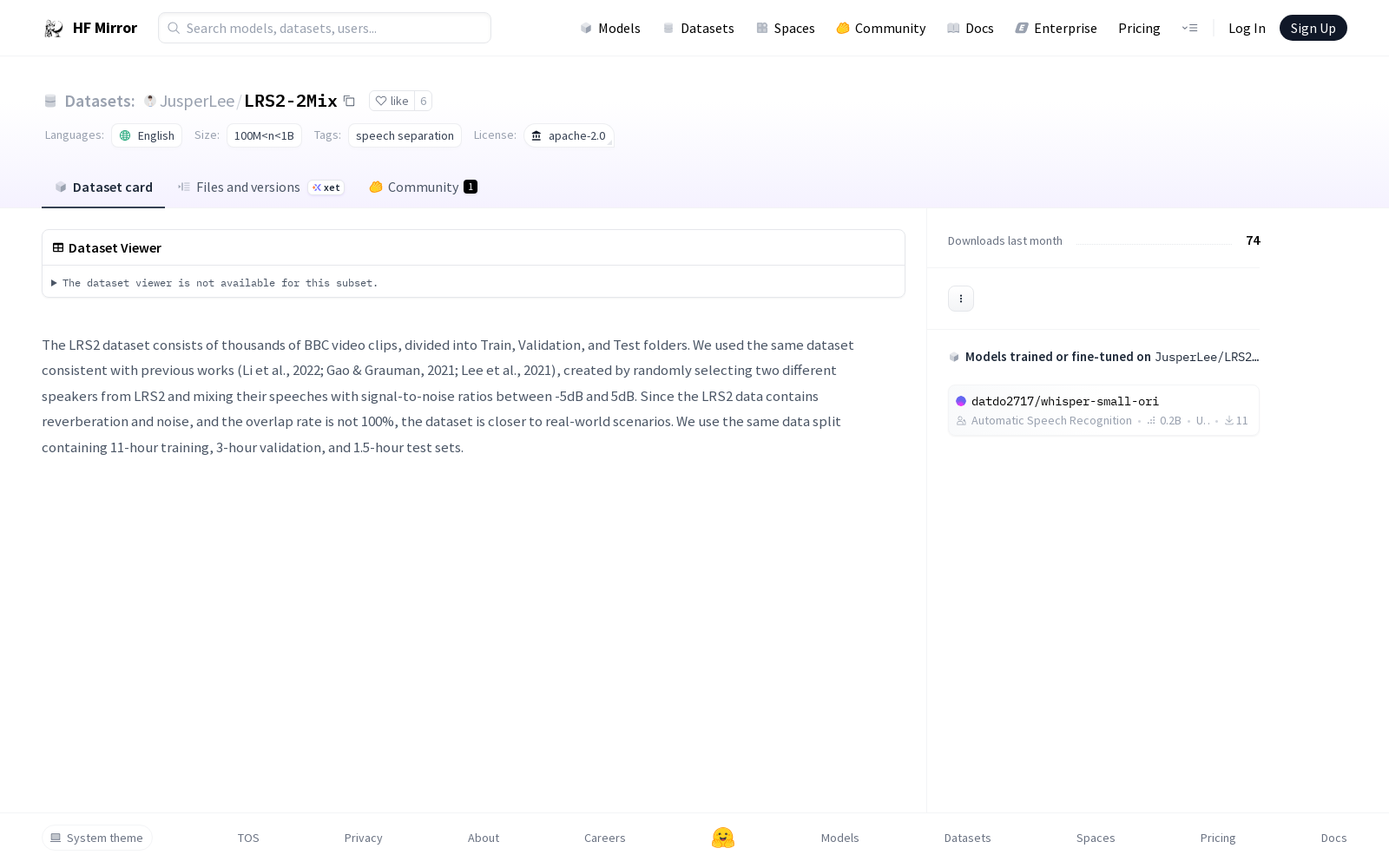The width and height of the screenshot is (1389, 868).
Task: Focus the search models input field
Action: [325, 28]
